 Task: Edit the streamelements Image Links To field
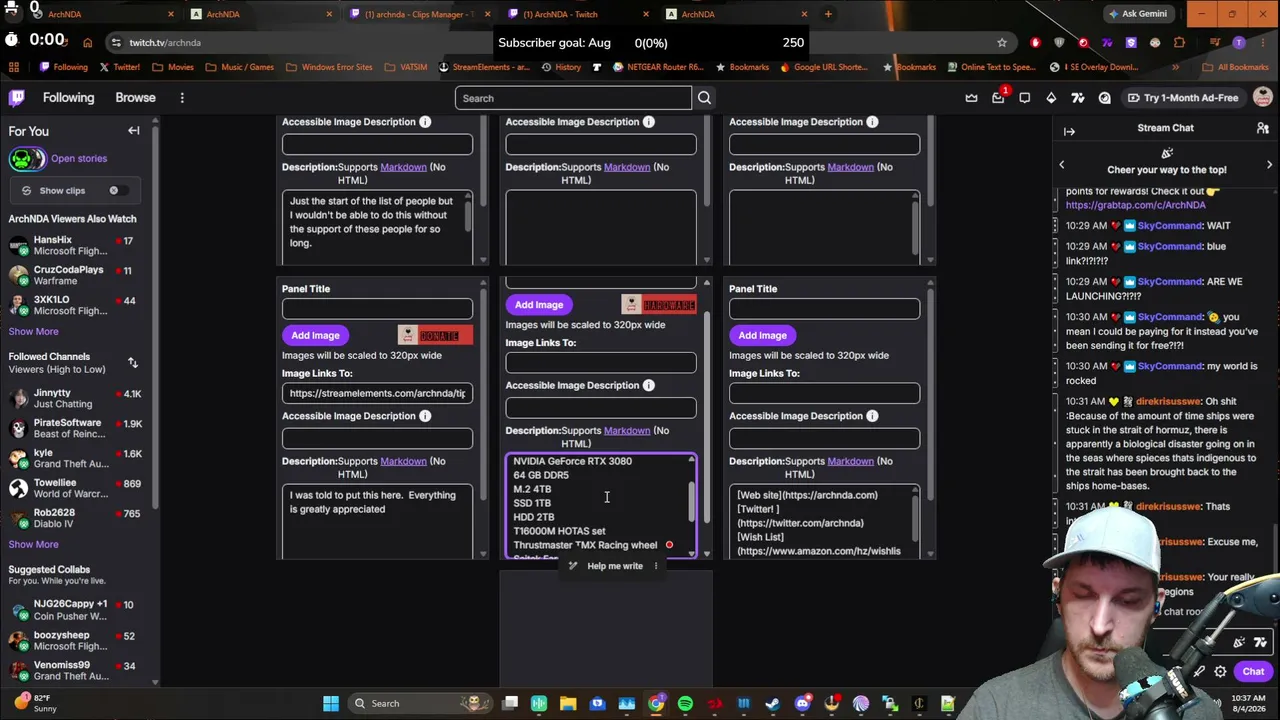click(377, 393)
